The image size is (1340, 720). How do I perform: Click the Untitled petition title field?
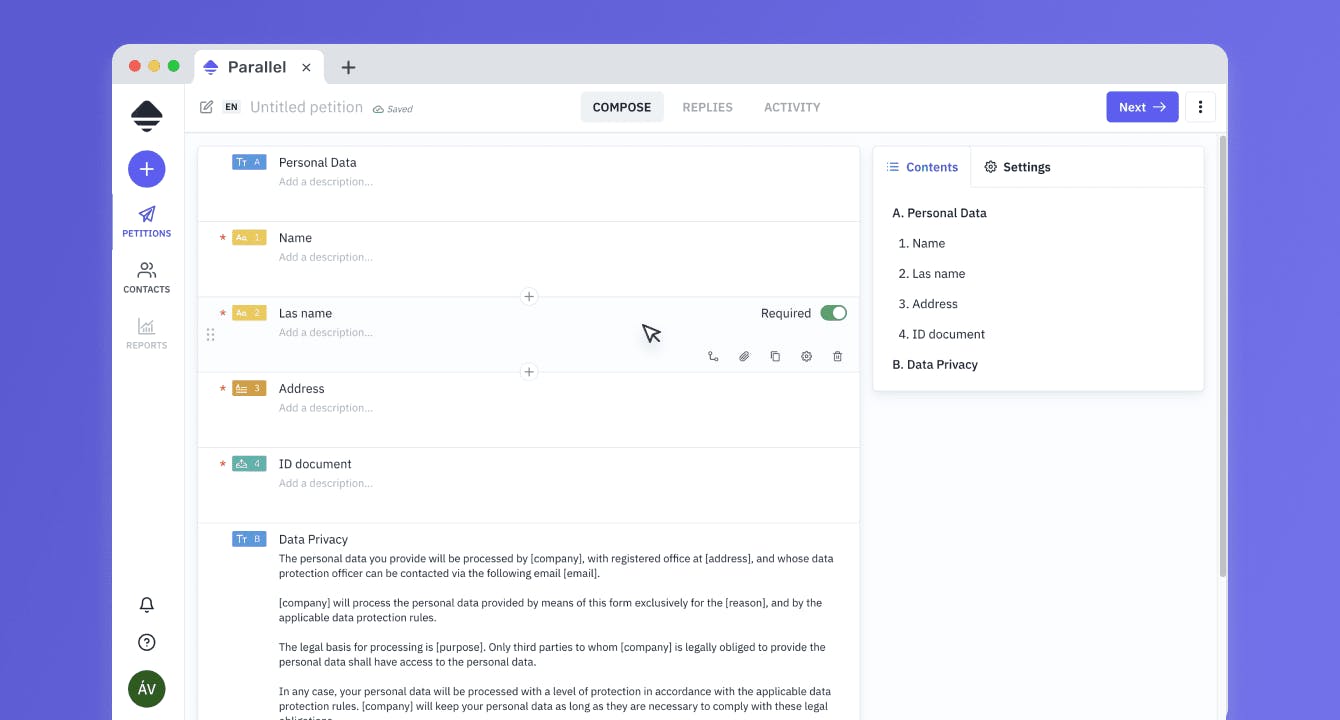point(306,107)
